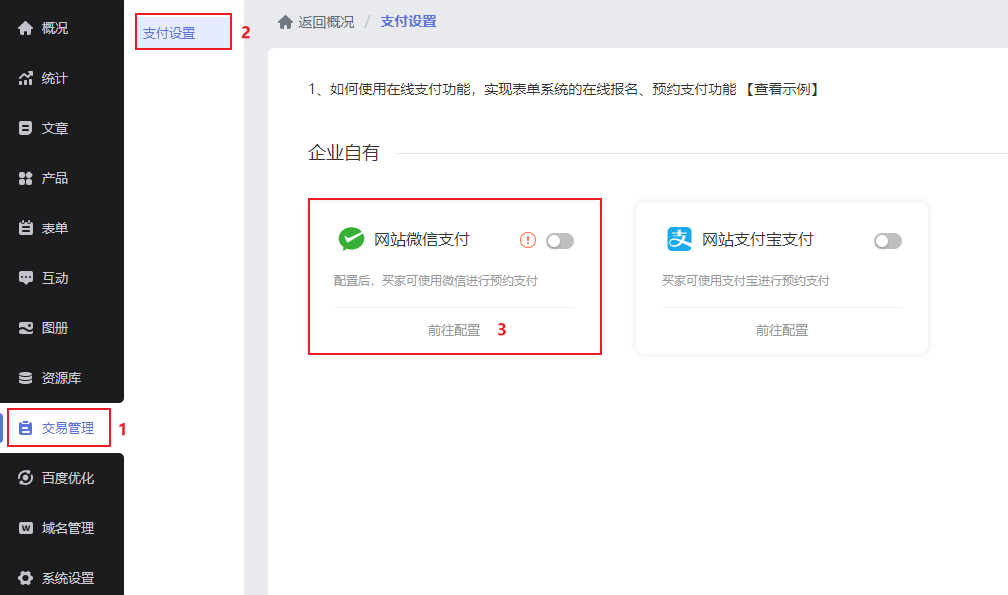The height and width of the screenshot is (595, 1008).
Task: Click 返回概况 breadcrumb link
Action: (326, 22)
